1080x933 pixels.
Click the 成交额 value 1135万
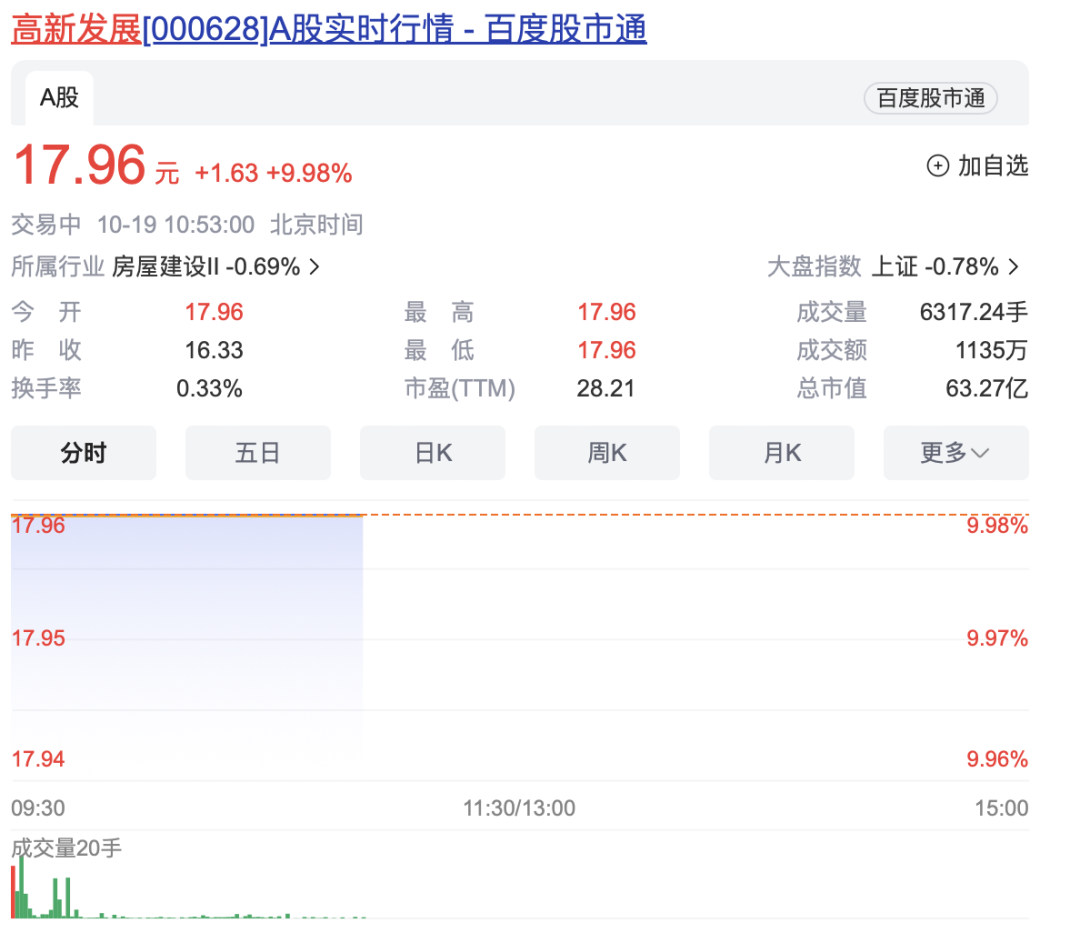pyautogui.click(x=991, y=350)
